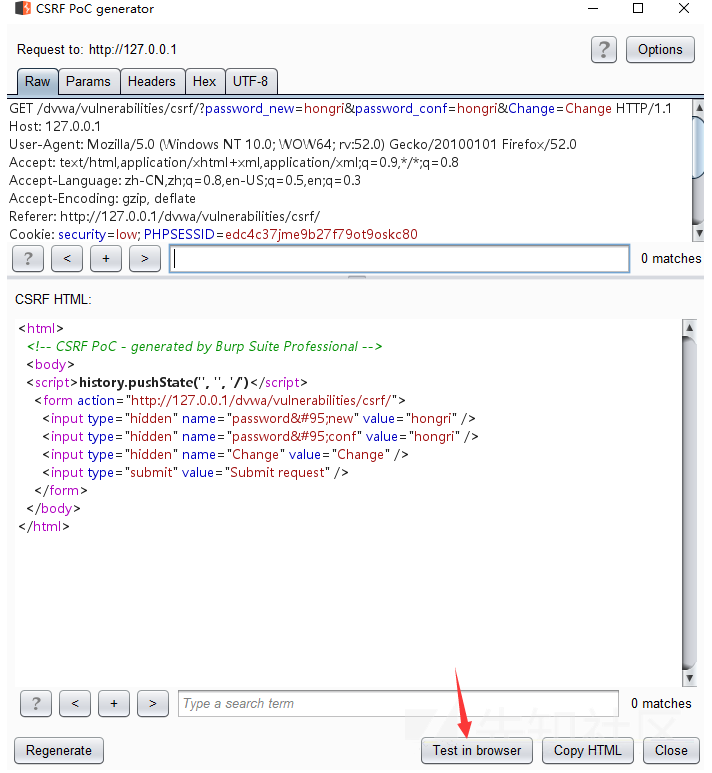
Task: Click the Copy HTML button
Action: pyautogui.click(x=588, y=750)
